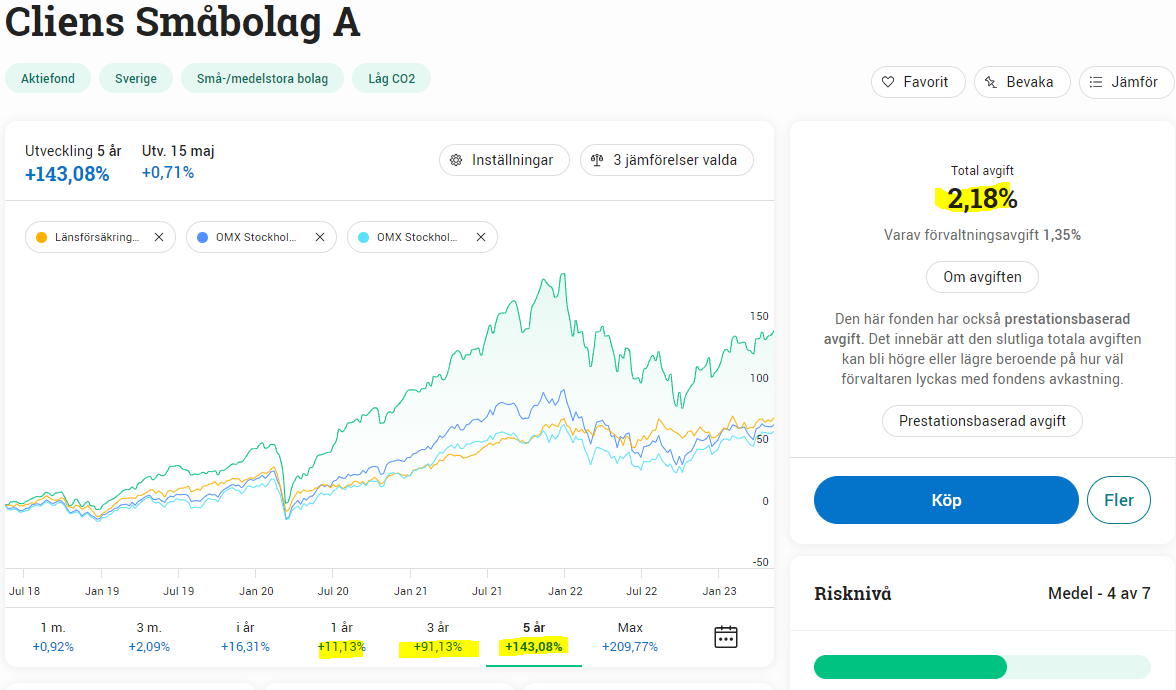This screenshot has height=690, width=1176.
Task: Select the 3 m. period tab
Action: pos(149,637)
